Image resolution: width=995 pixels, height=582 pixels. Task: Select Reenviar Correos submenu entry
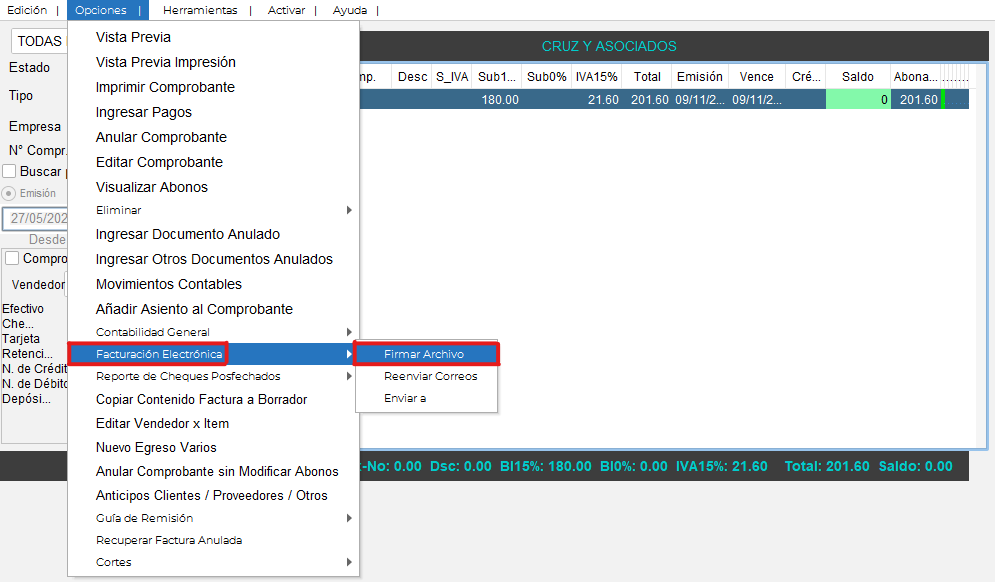click(x=430, y=376)
